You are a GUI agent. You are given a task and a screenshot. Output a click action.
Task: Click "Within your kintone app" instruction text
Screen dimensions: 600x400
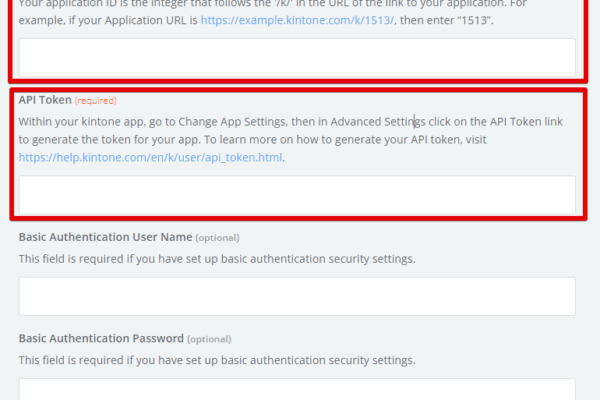(x=80, y=121)
